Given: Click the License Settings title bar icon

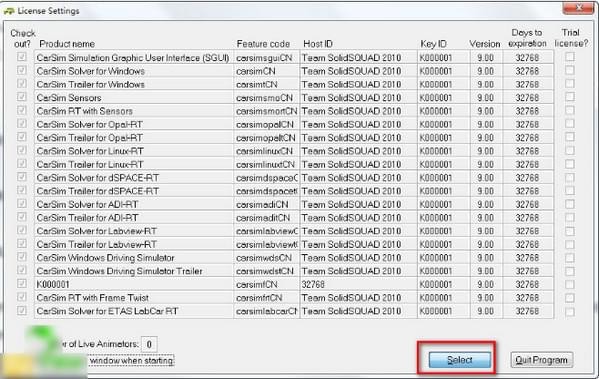Looking at the screenshot, I should coord(9,11).
